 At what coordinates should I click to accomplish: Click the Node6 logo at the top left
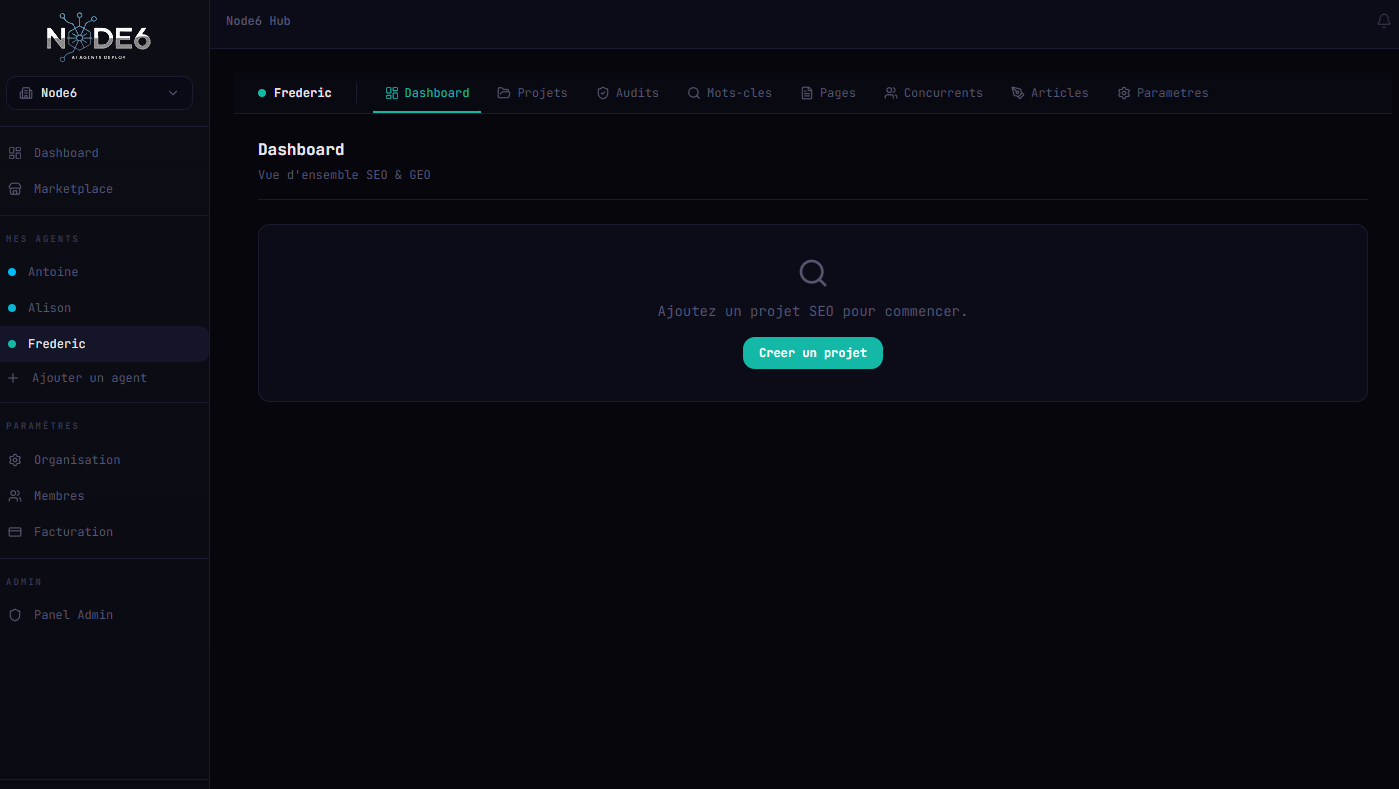pyautogui.click(x=98, y=38)
